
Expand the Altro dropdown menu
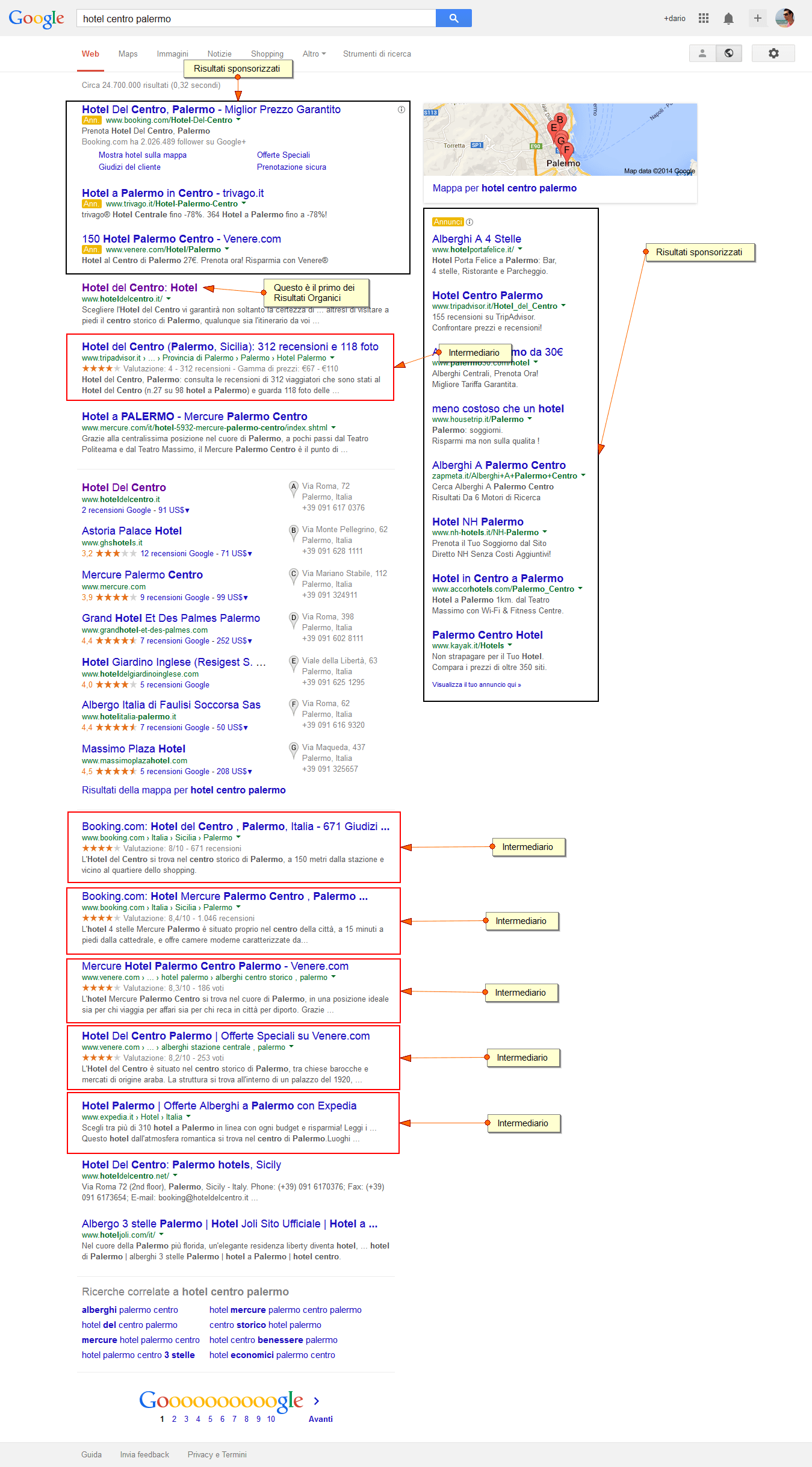(x=314, y=54)
